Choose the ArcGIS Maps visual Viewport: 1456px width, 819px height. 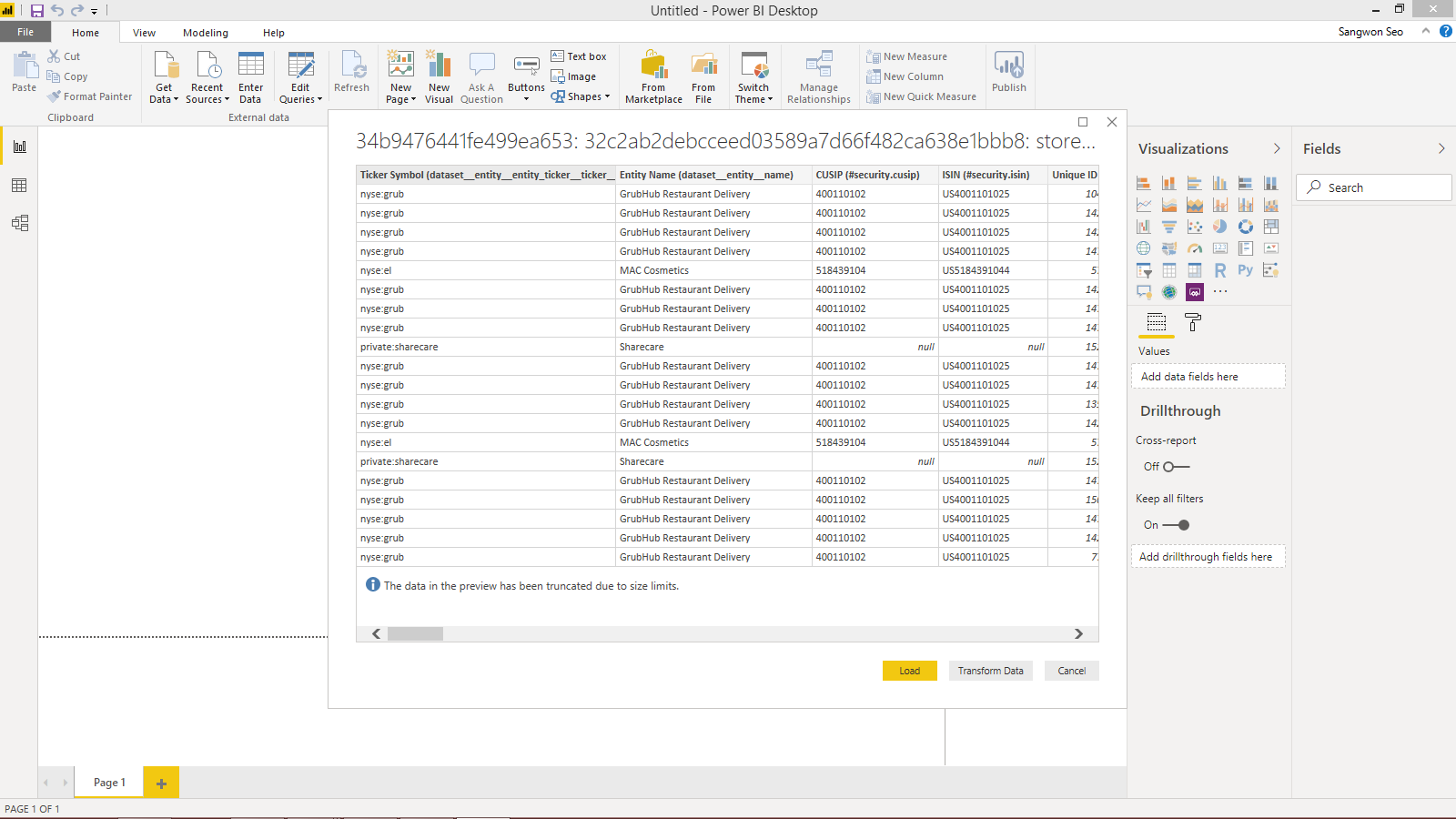tap(1169, 292)
